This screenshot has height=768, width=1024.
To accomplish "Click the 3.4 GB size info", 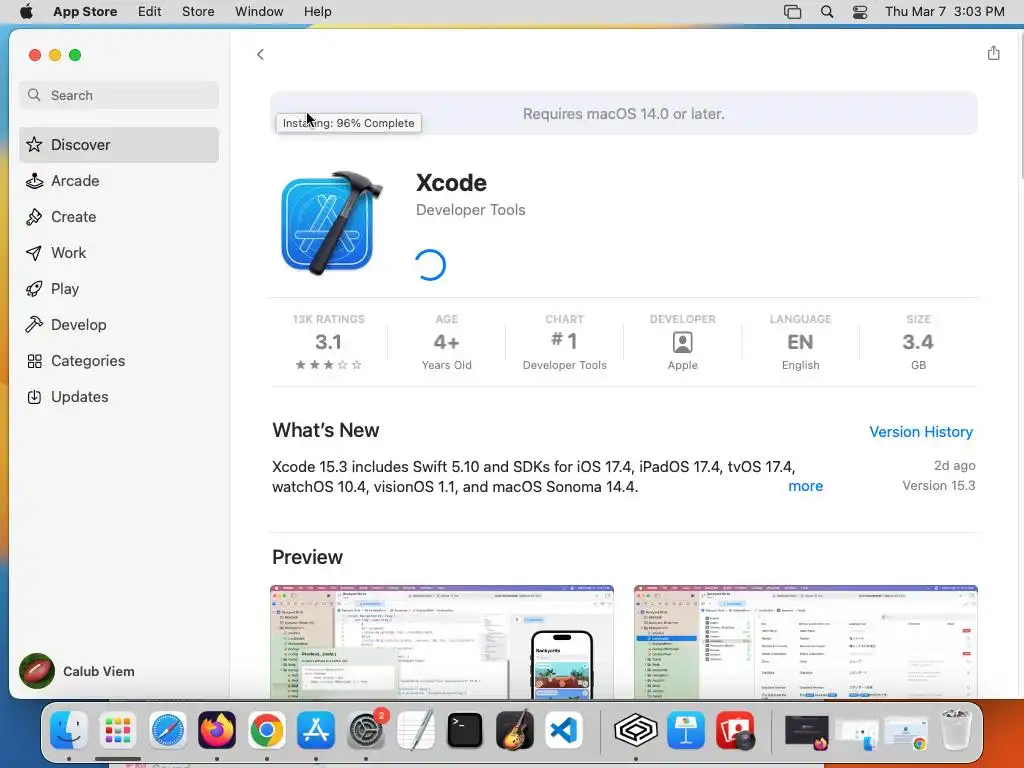I will 918,342.
